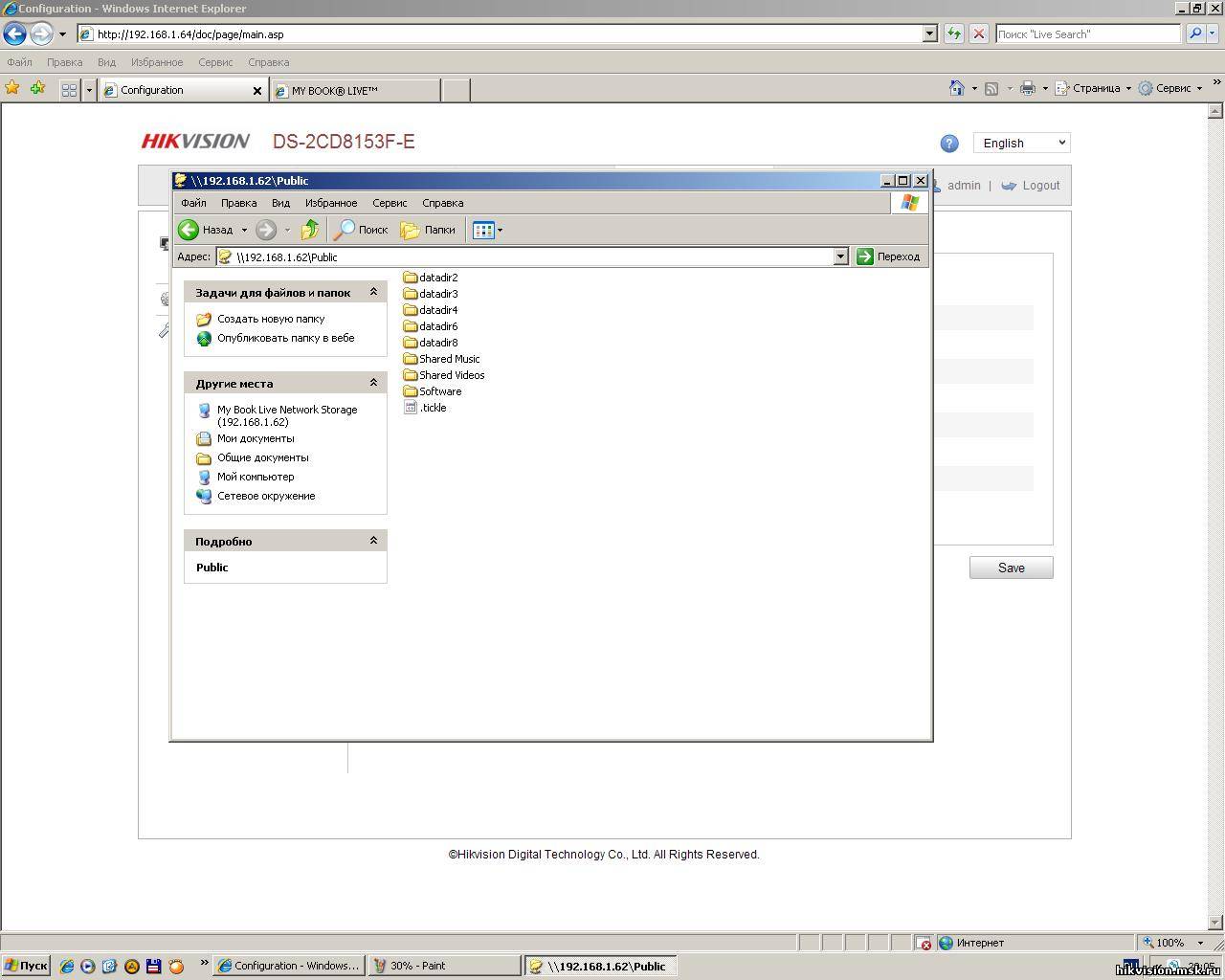Collapse the Подробно details panel

373,541
